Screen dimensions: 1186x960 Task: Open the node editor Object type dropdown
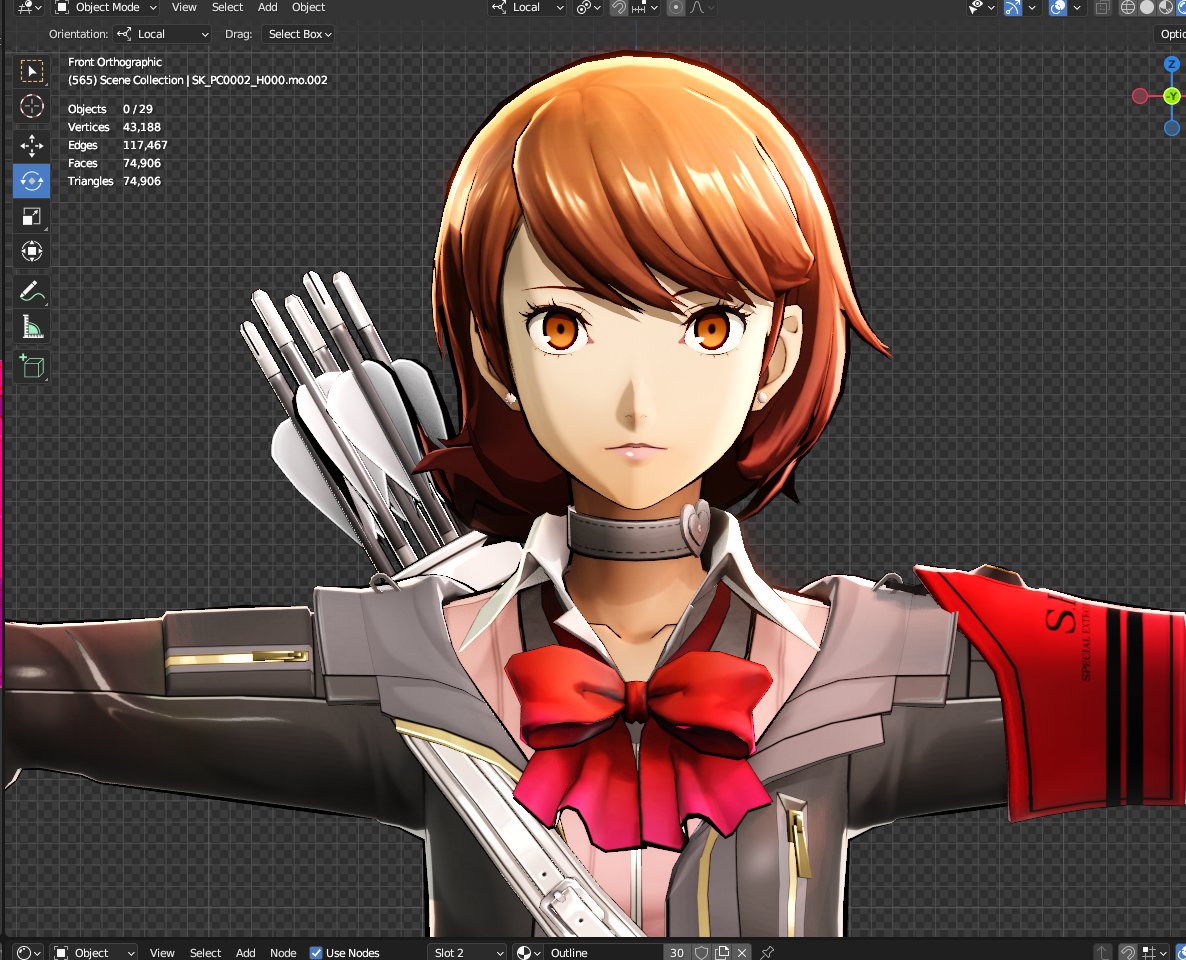95,952
